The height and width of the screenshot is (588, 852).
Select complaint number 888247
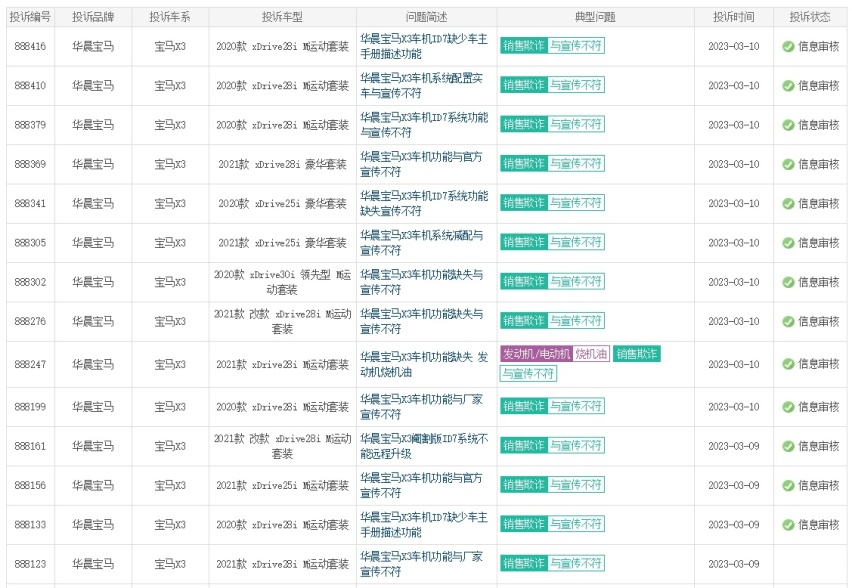(30, 364)
